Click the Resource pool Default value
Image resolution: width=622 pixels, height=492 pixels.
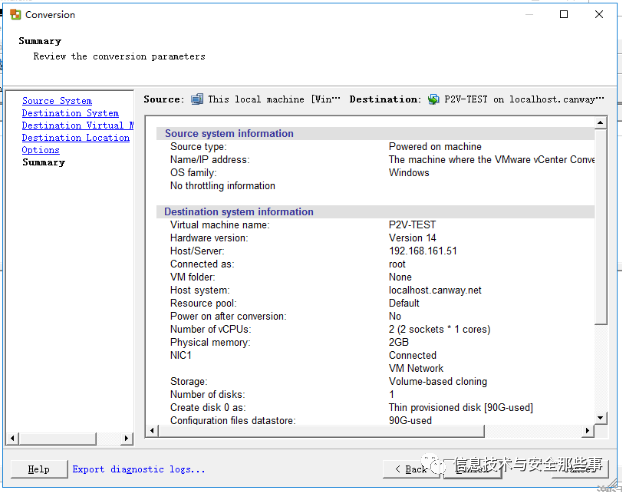click(404, 303)
